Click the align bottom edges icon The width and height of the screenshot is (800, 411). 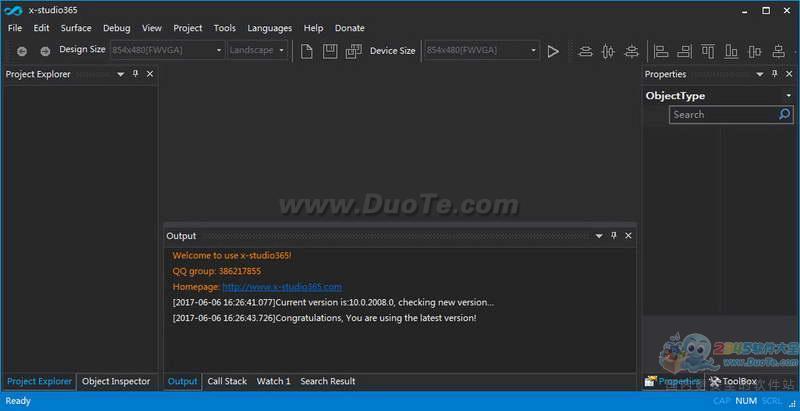coord(731,51)
